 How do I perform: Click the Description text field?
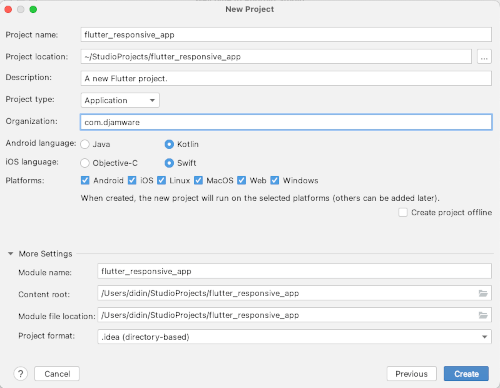[286, 78]
